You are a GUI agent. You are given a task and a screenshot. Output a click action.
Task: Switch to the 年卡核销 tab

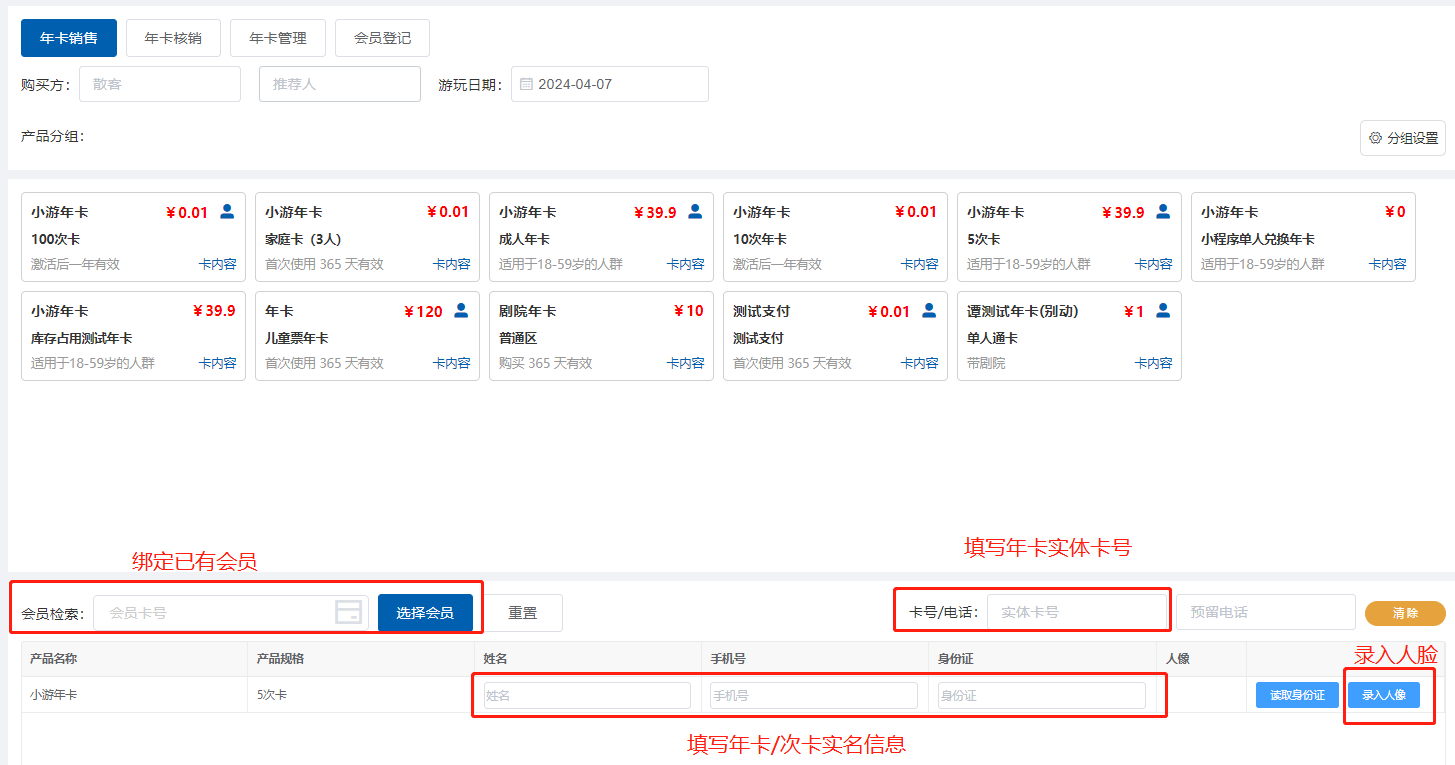click(x=173, y=38)
